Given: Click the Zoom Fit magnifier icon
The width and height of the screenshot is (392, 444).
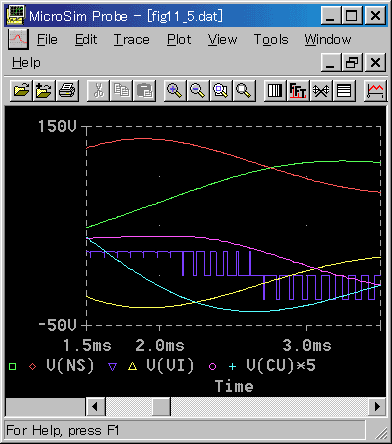Looking at the screenshot, I should coord(244,90).
